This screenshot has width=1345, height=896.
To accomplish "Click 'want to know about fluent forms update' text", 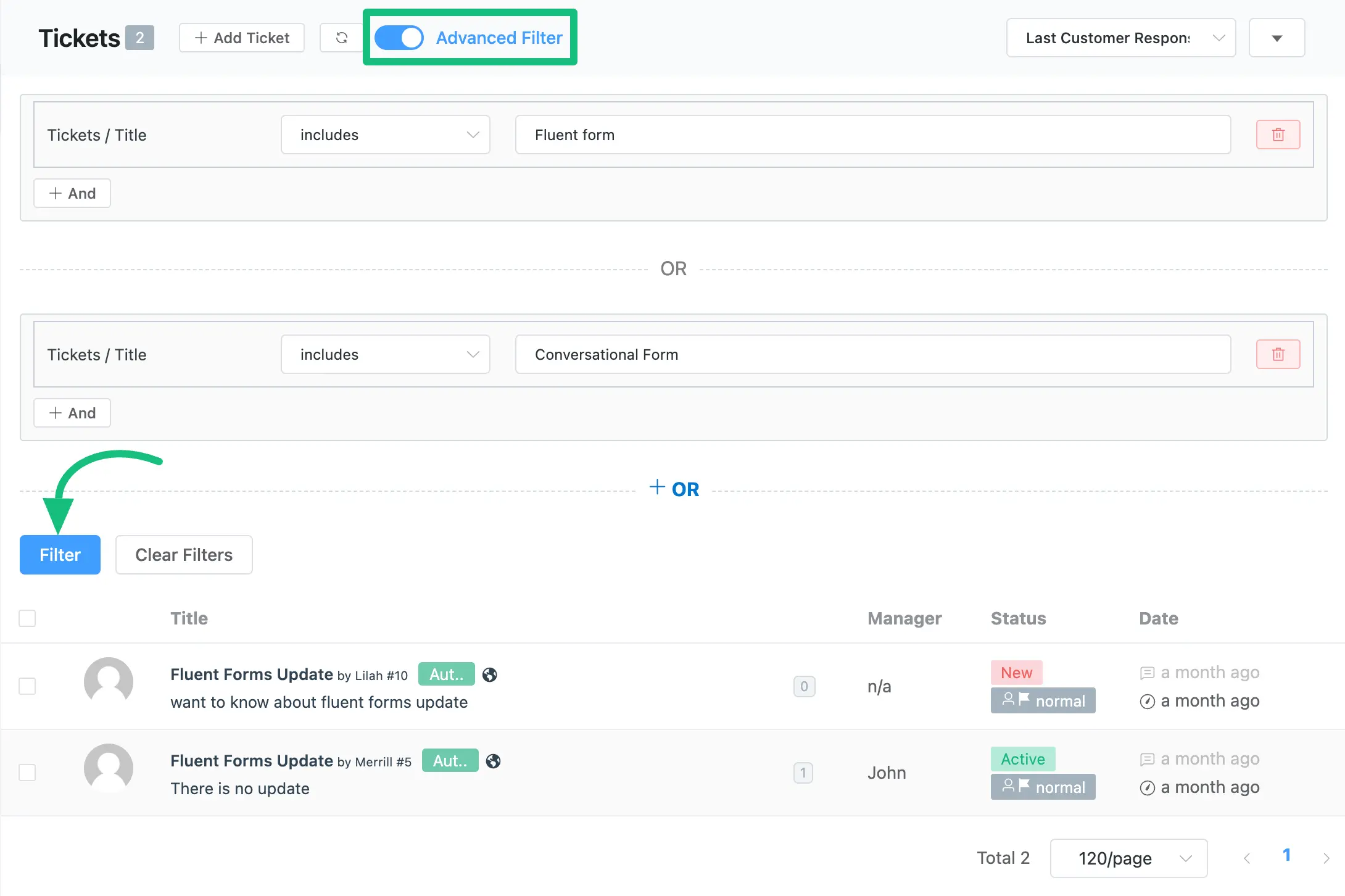I will point(319,702).
